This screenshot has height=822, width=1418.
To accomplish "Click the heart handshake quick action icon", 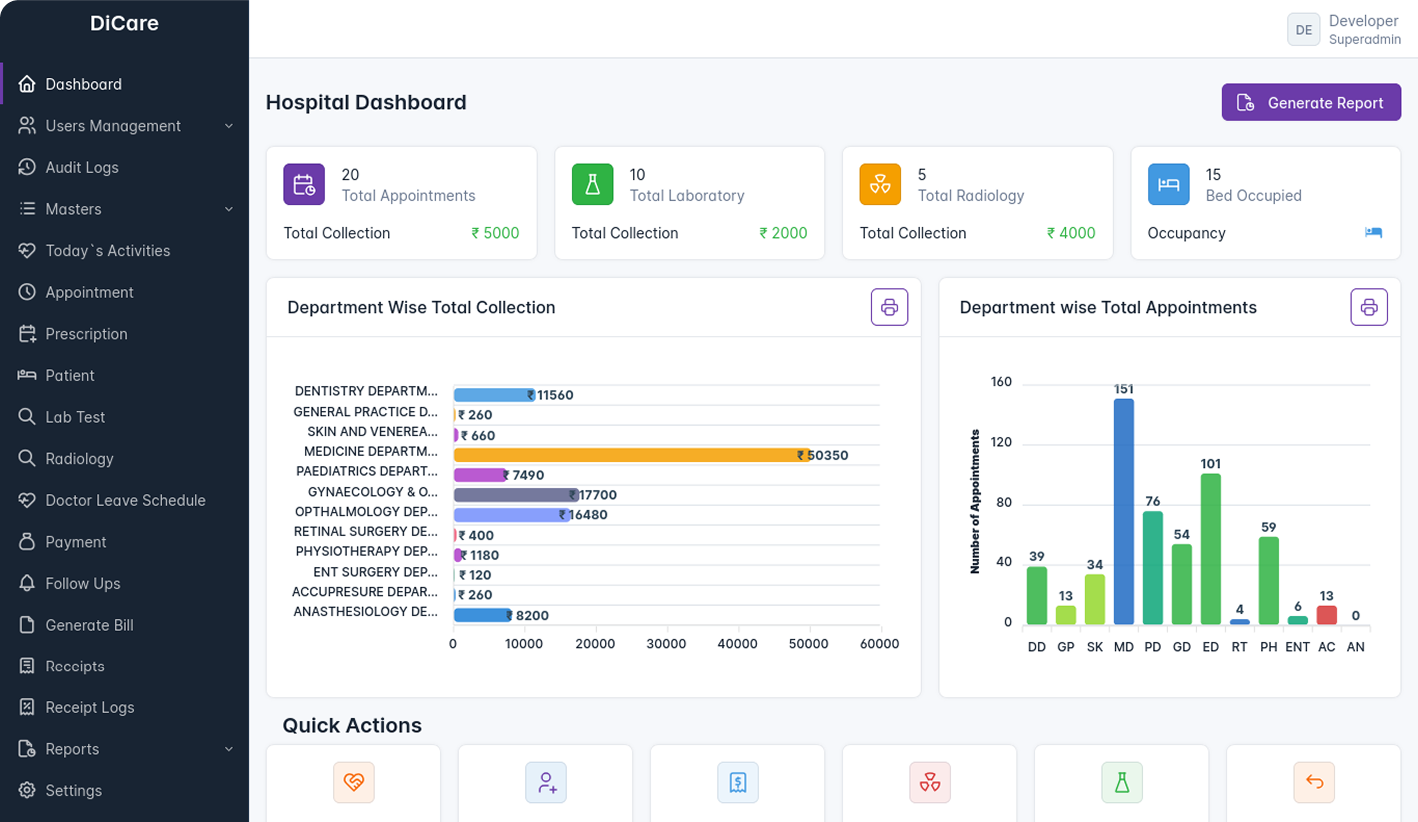I will coord(354,782).
